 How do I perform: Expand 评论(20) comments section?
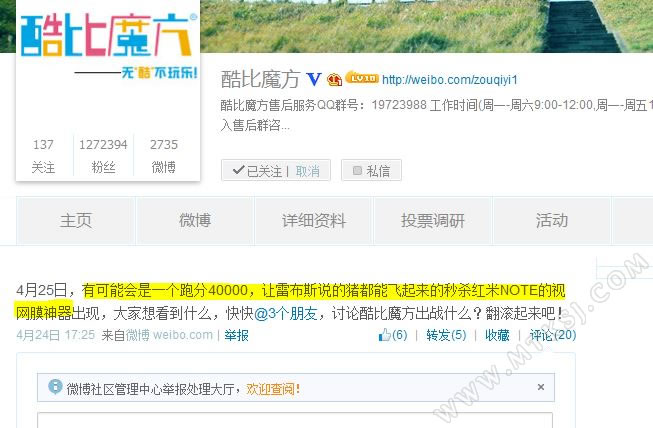click(x=553, y=335)
